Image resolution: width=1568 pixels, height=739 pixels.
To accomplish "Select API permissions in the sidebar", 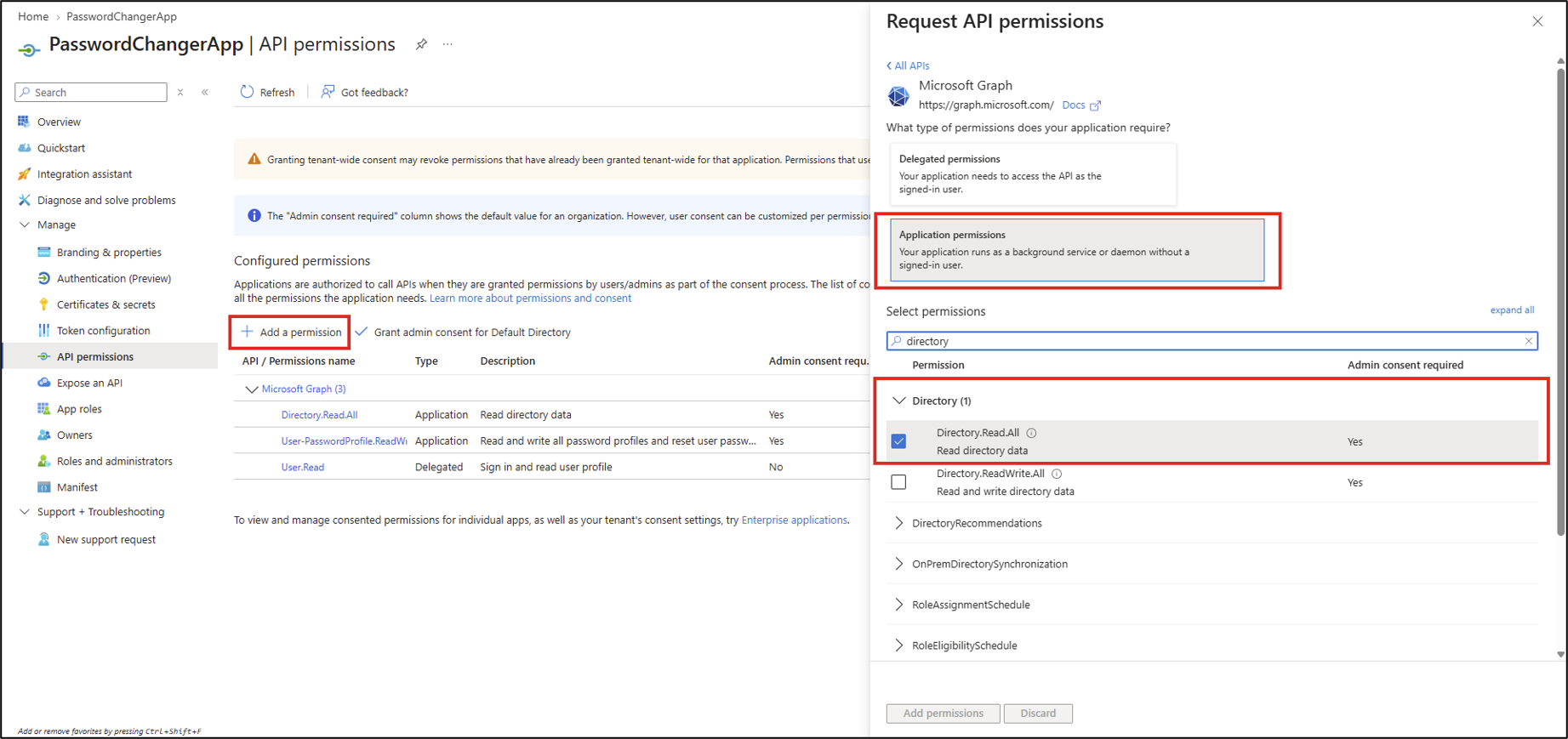I will pyautogui.click(x=95, y=356).
